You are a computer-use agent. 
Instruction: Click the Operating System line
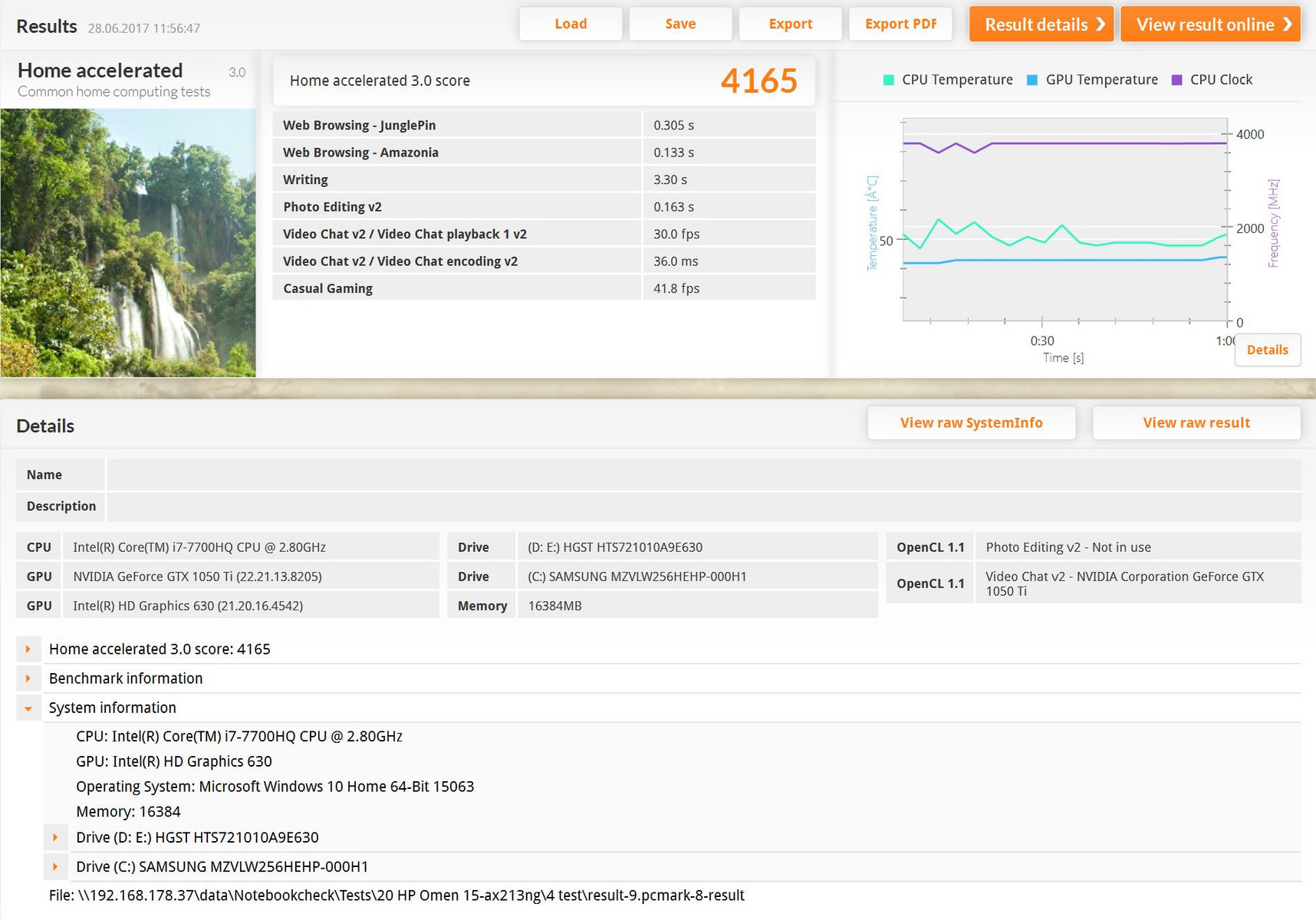coord(275,787)
